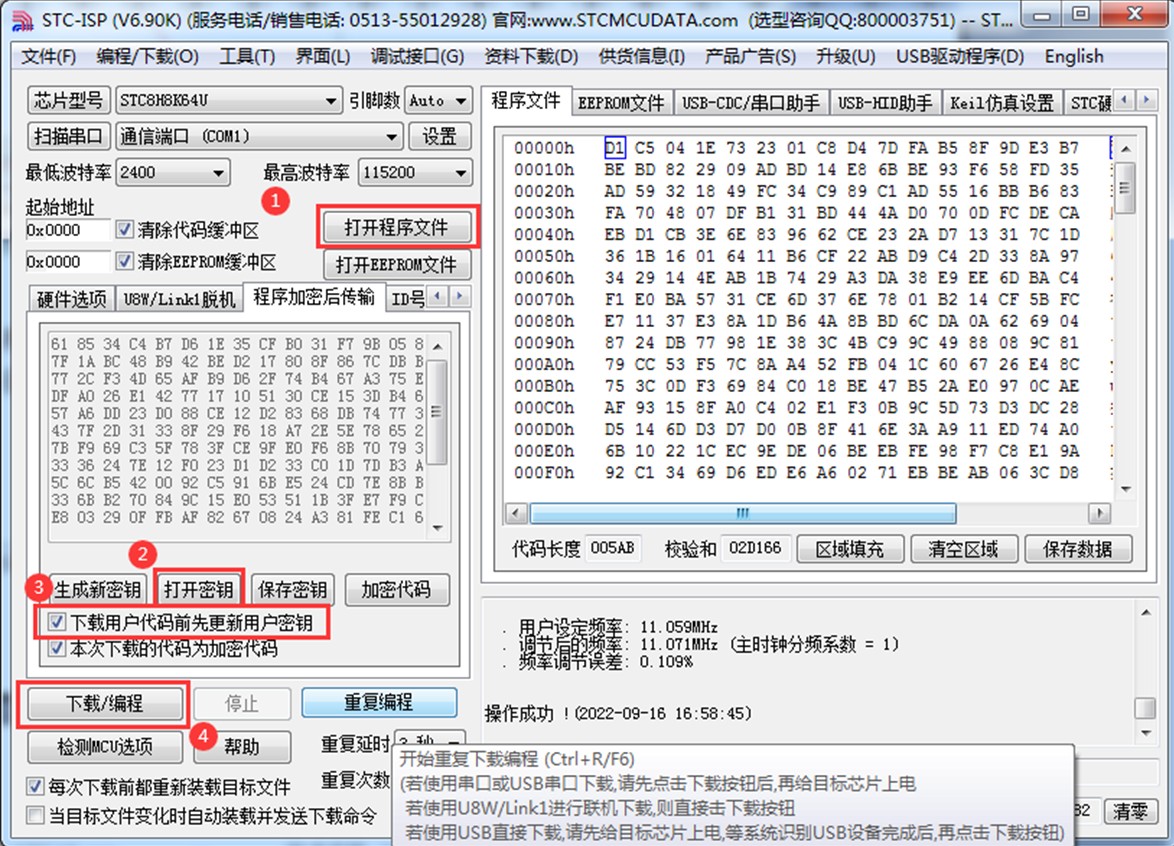Click hex view scrollbar up arrow

point(1125,149)
